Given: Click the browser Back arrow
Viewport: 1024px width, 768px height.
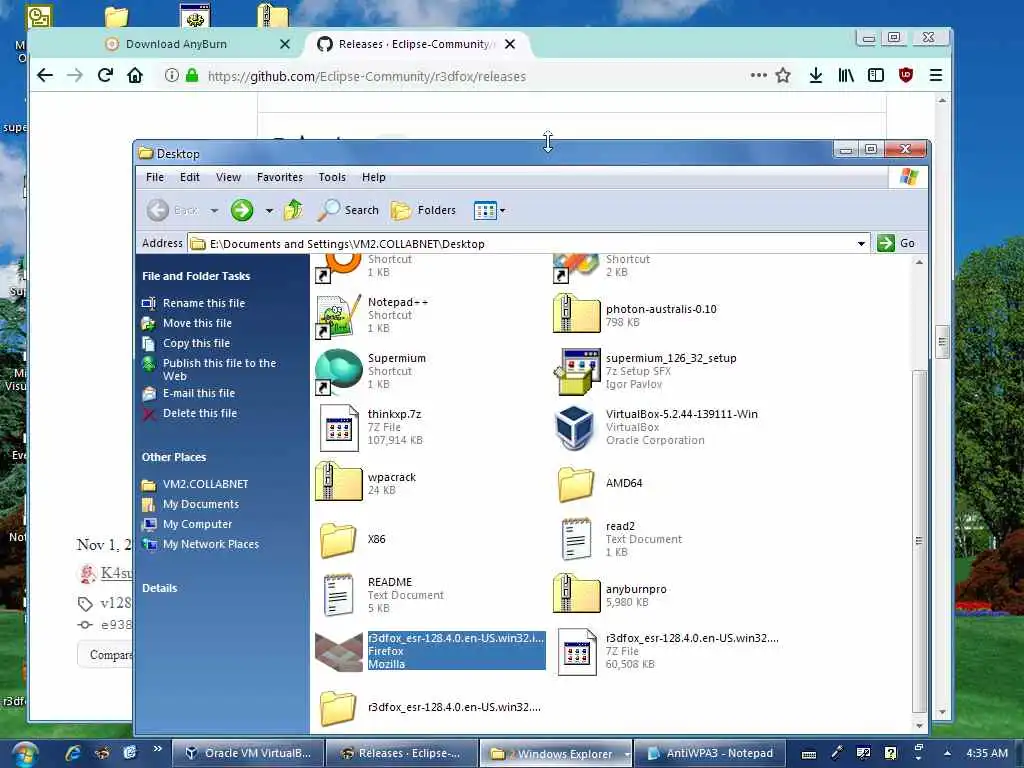Looking at the screenshot, I should point(44,76).
